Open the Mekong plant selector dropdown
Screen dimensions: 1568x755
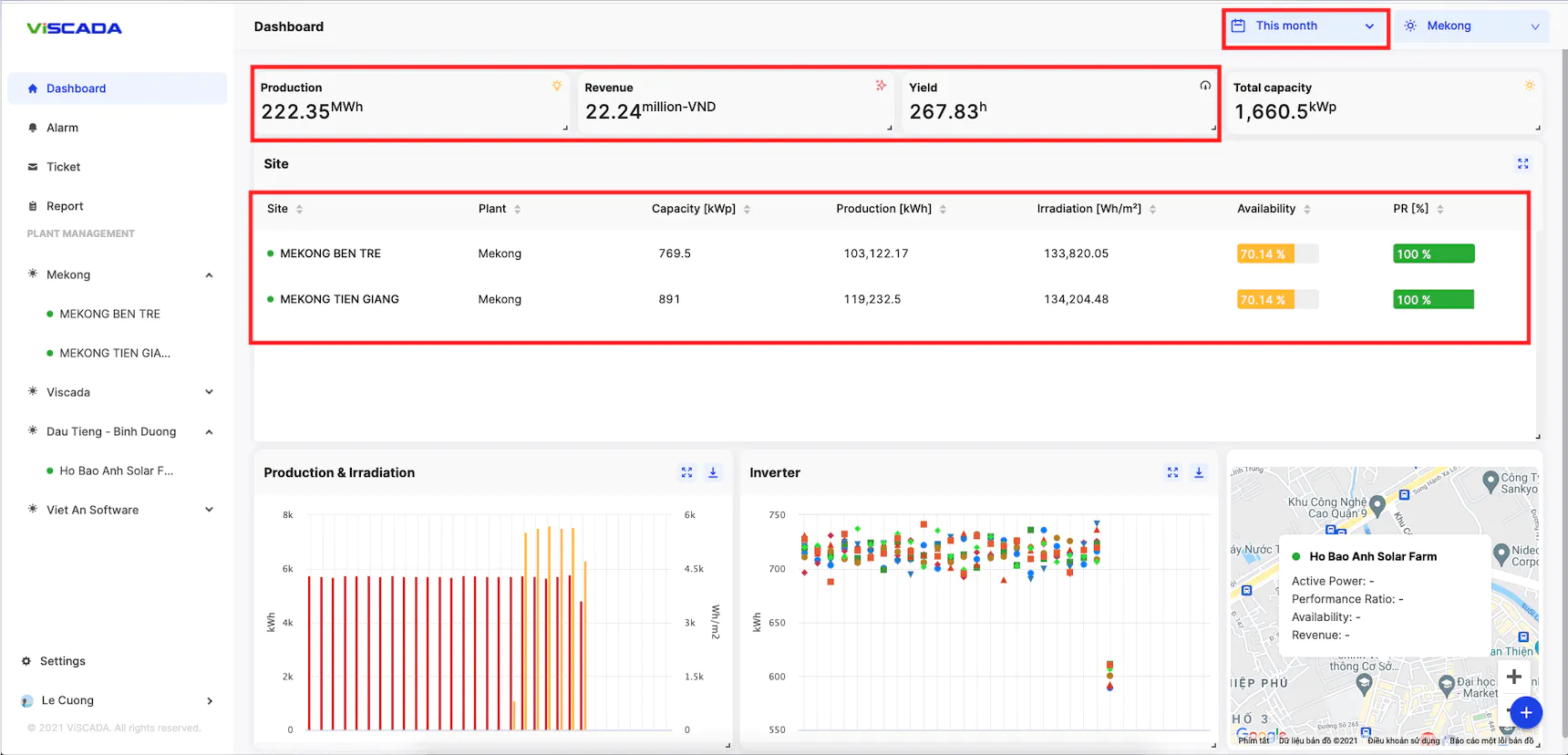click(1471, 26)
